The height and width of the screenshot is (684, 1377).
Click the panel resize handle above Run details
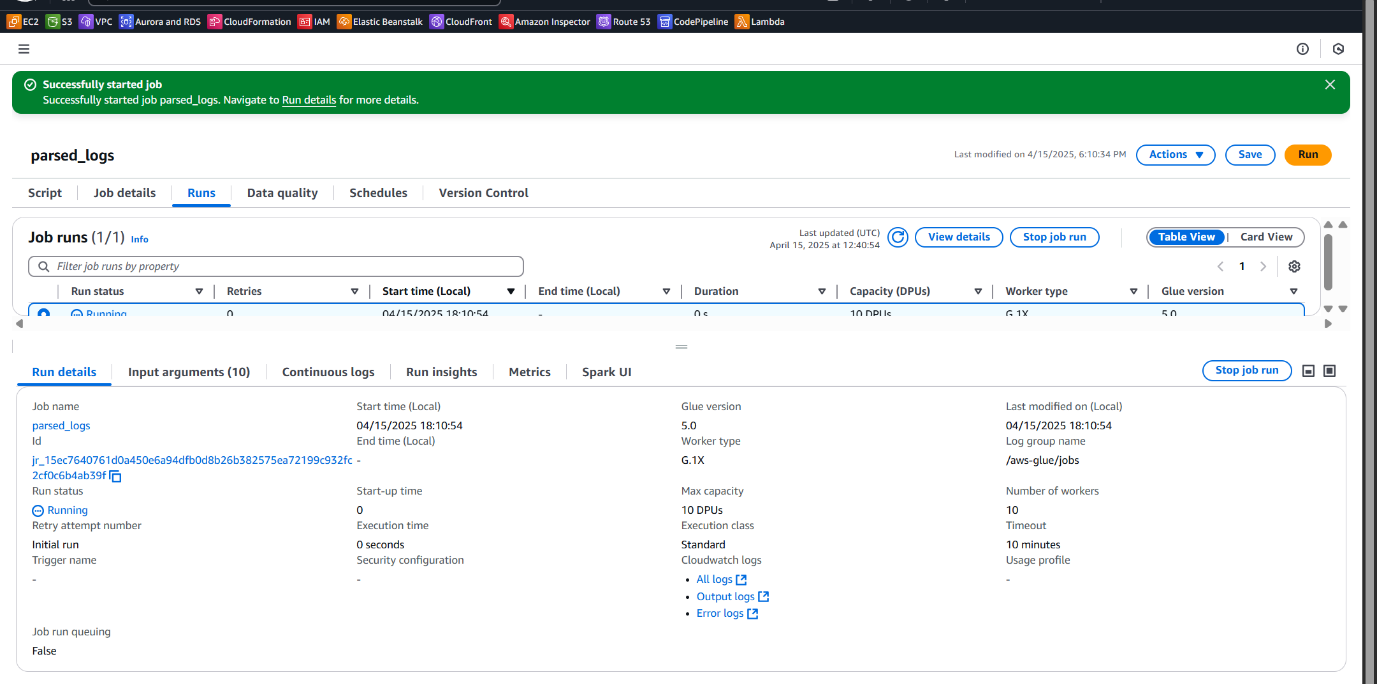682,347
